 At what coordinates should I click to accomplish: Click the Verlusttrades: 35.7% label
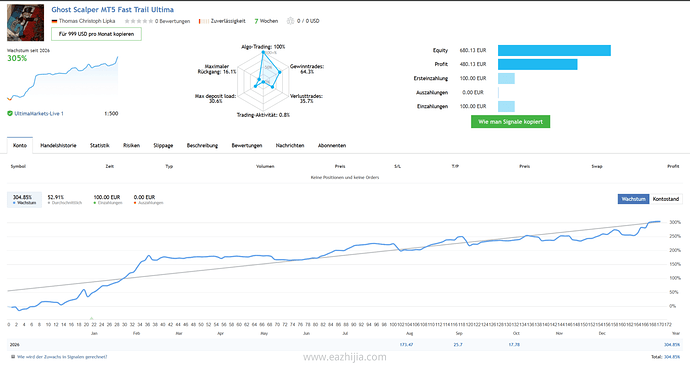click(x=307, y=98)
